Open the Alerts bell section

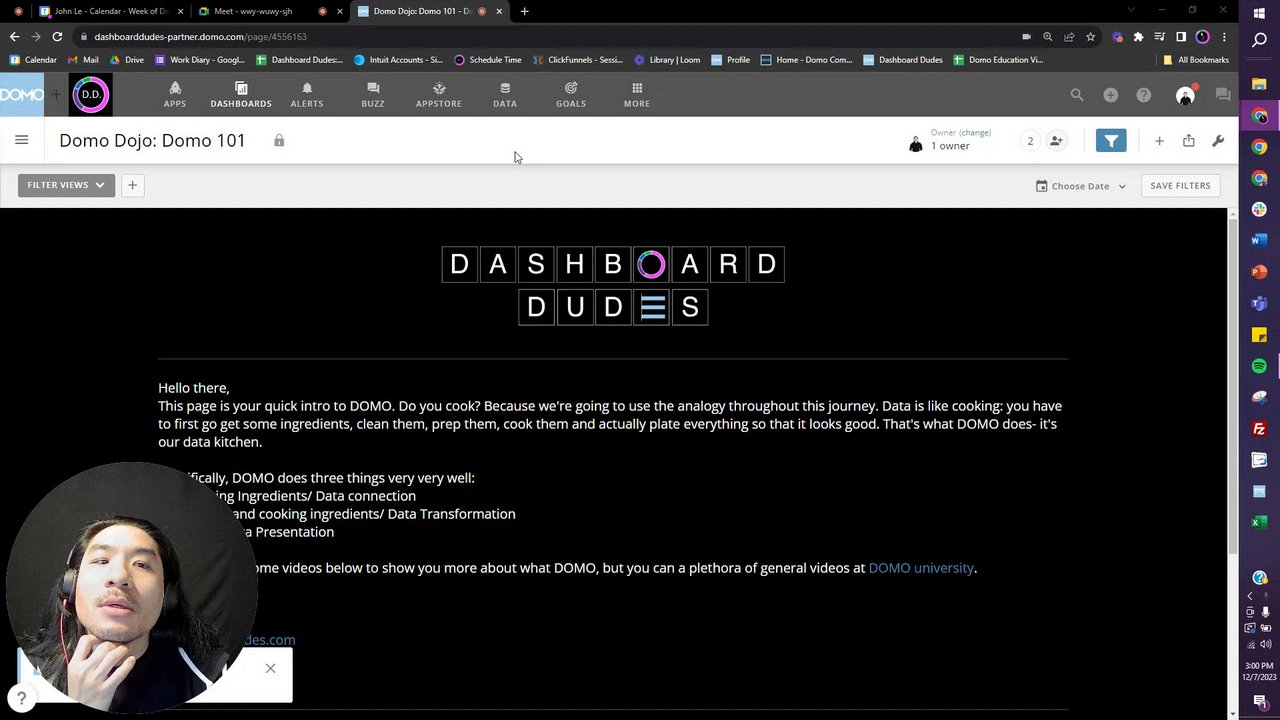[307, 95]
